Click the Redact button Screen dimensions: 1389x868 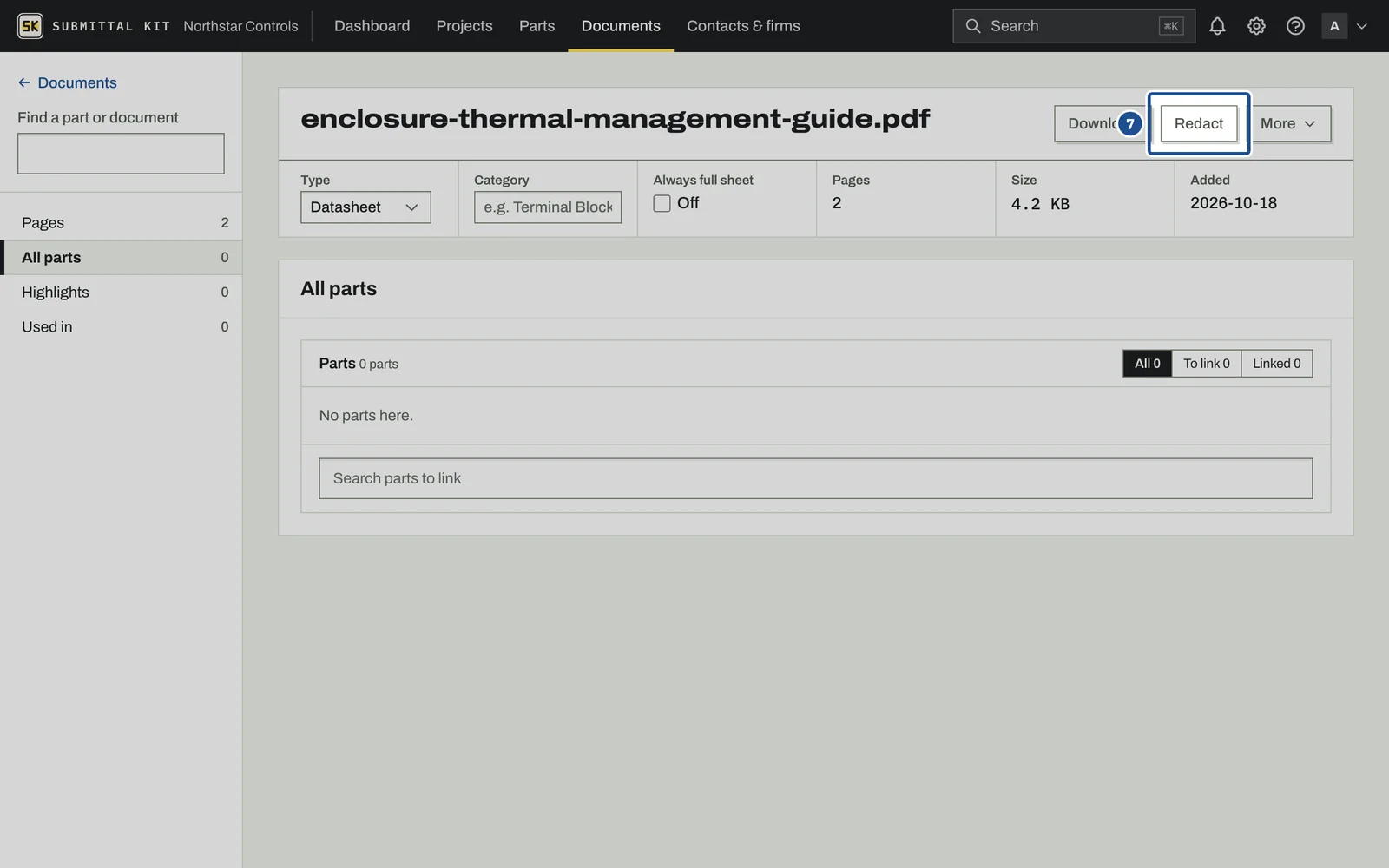pos(1199,123)
